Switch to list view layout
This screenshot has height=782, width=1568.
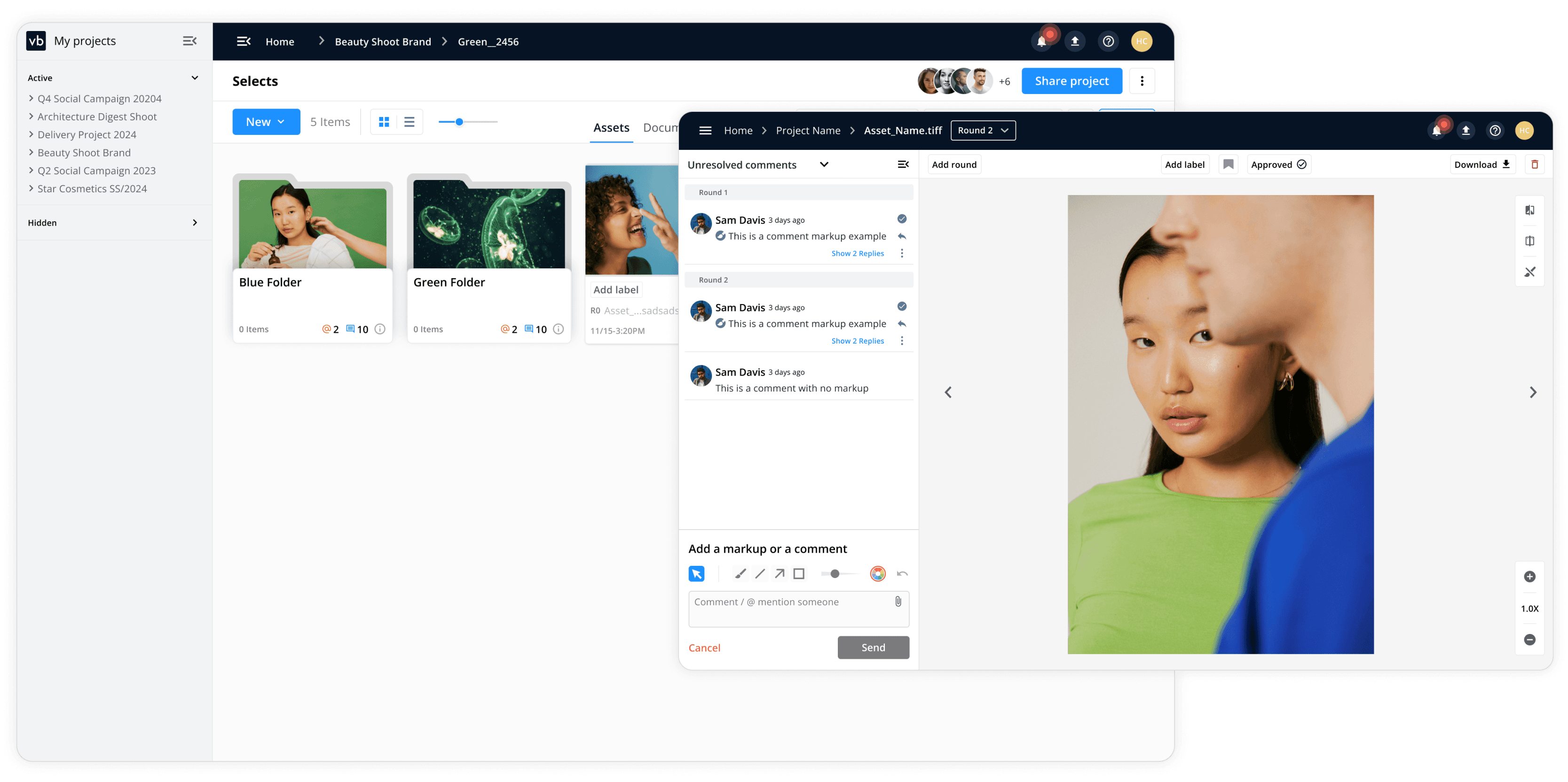click(409, 122)
